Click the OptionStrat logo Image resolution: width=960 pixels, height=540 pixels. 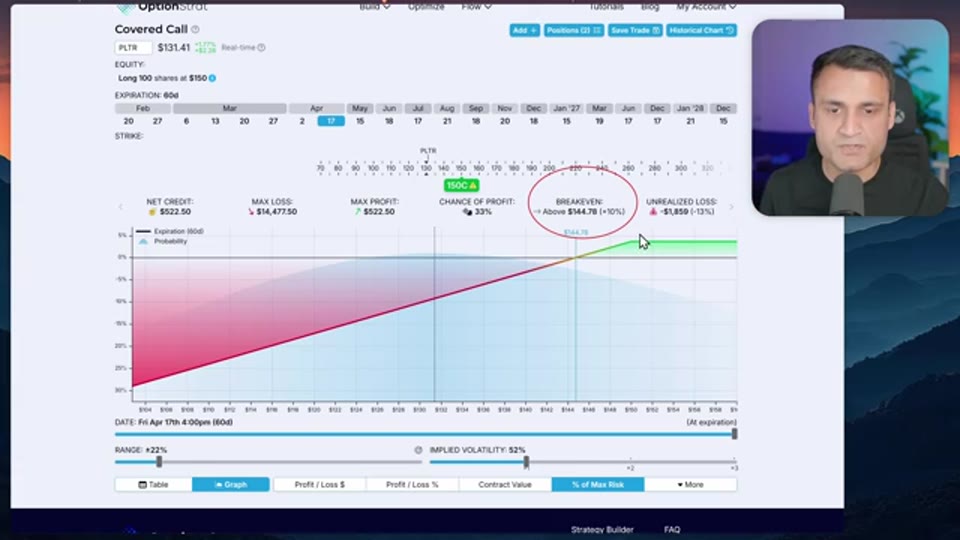coord(162,7)
